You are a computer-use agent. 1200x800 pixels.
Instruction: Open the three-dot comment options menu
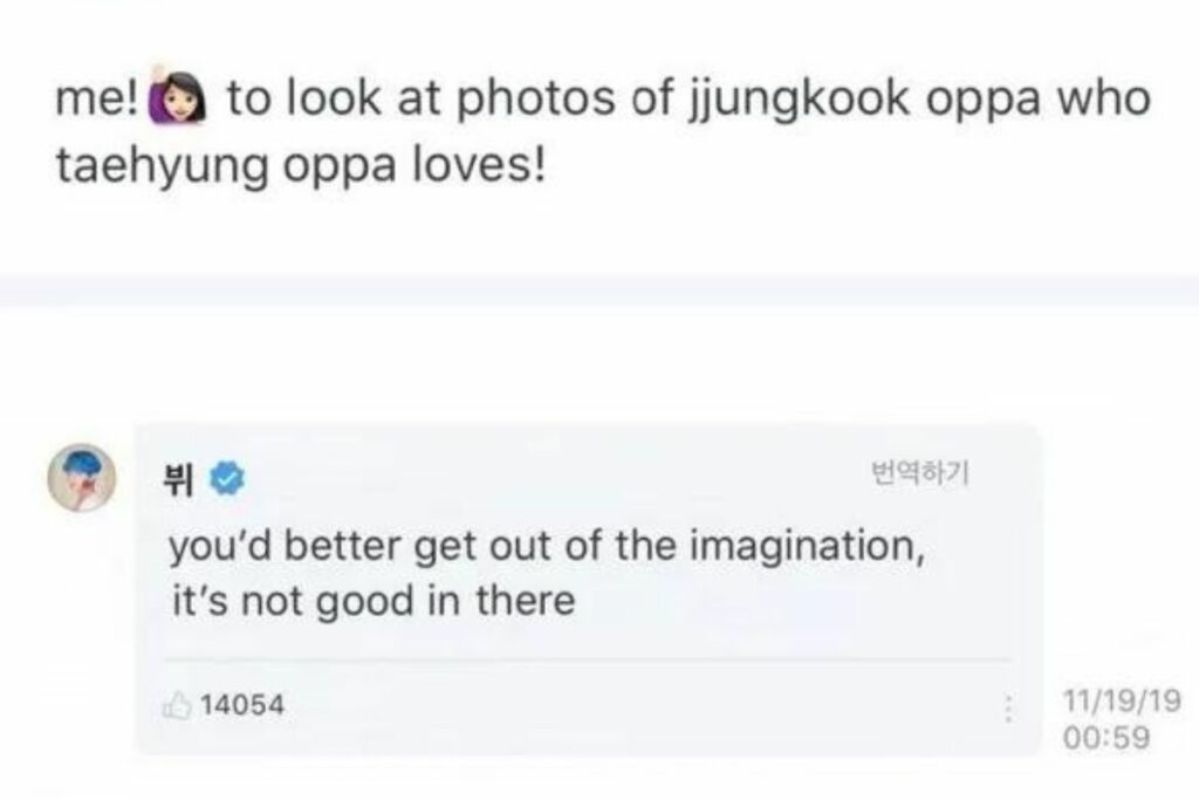pos(1008,709)
